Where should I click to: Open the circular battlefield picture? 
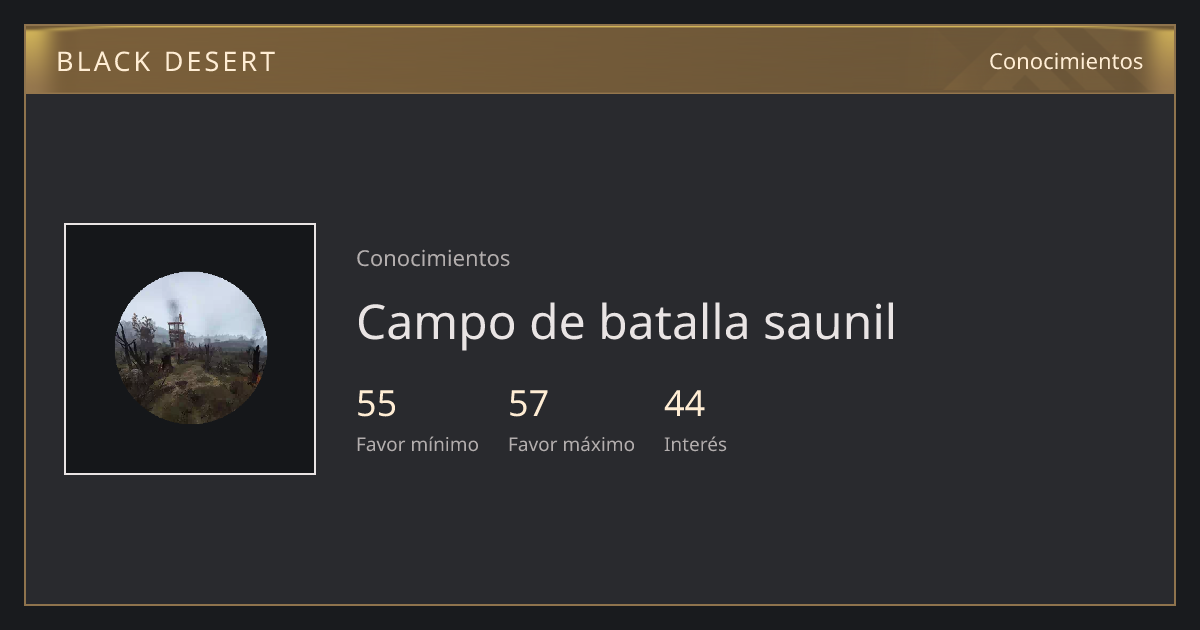point(190,348)
